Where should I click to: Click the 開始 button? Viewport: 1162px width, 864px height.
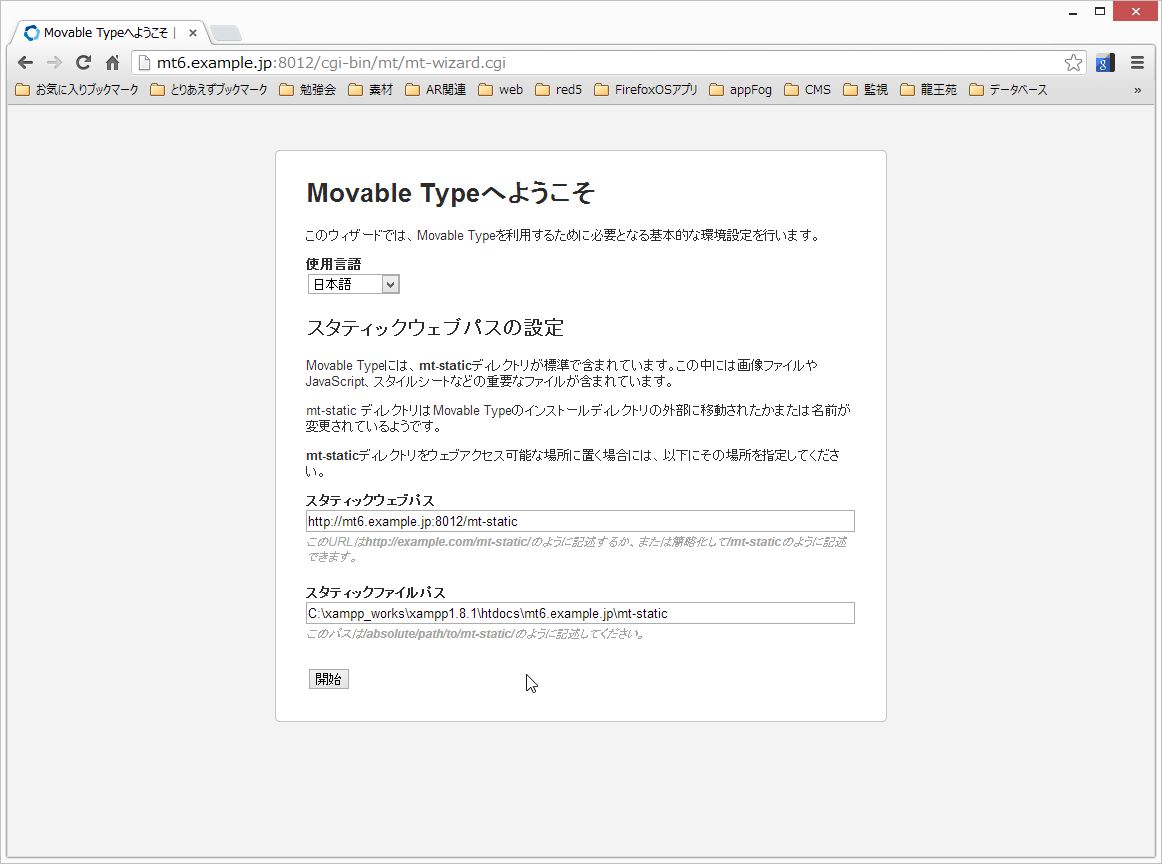(328, 679)
